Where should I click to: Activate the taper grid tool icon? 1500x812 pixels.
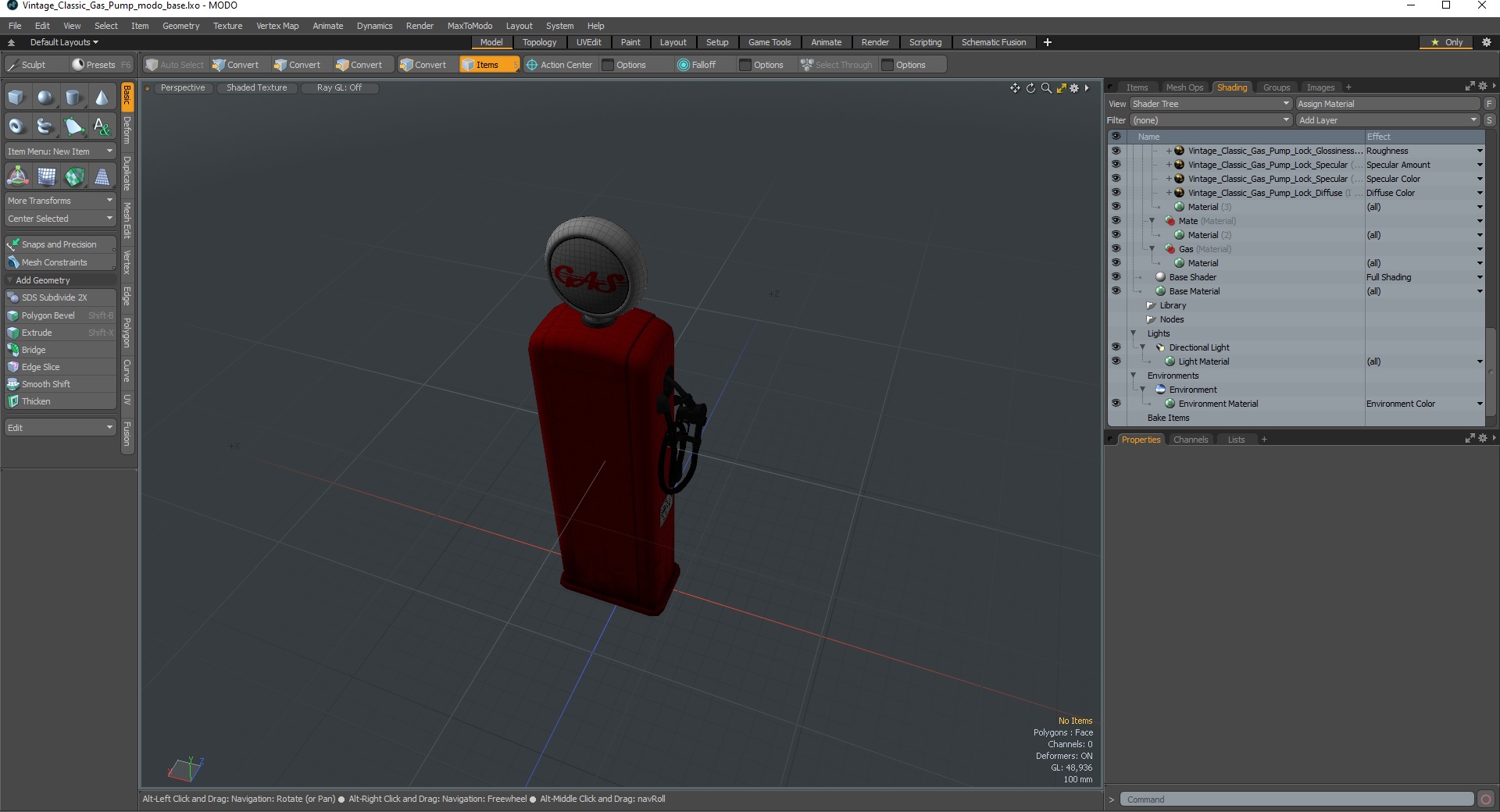102,176
